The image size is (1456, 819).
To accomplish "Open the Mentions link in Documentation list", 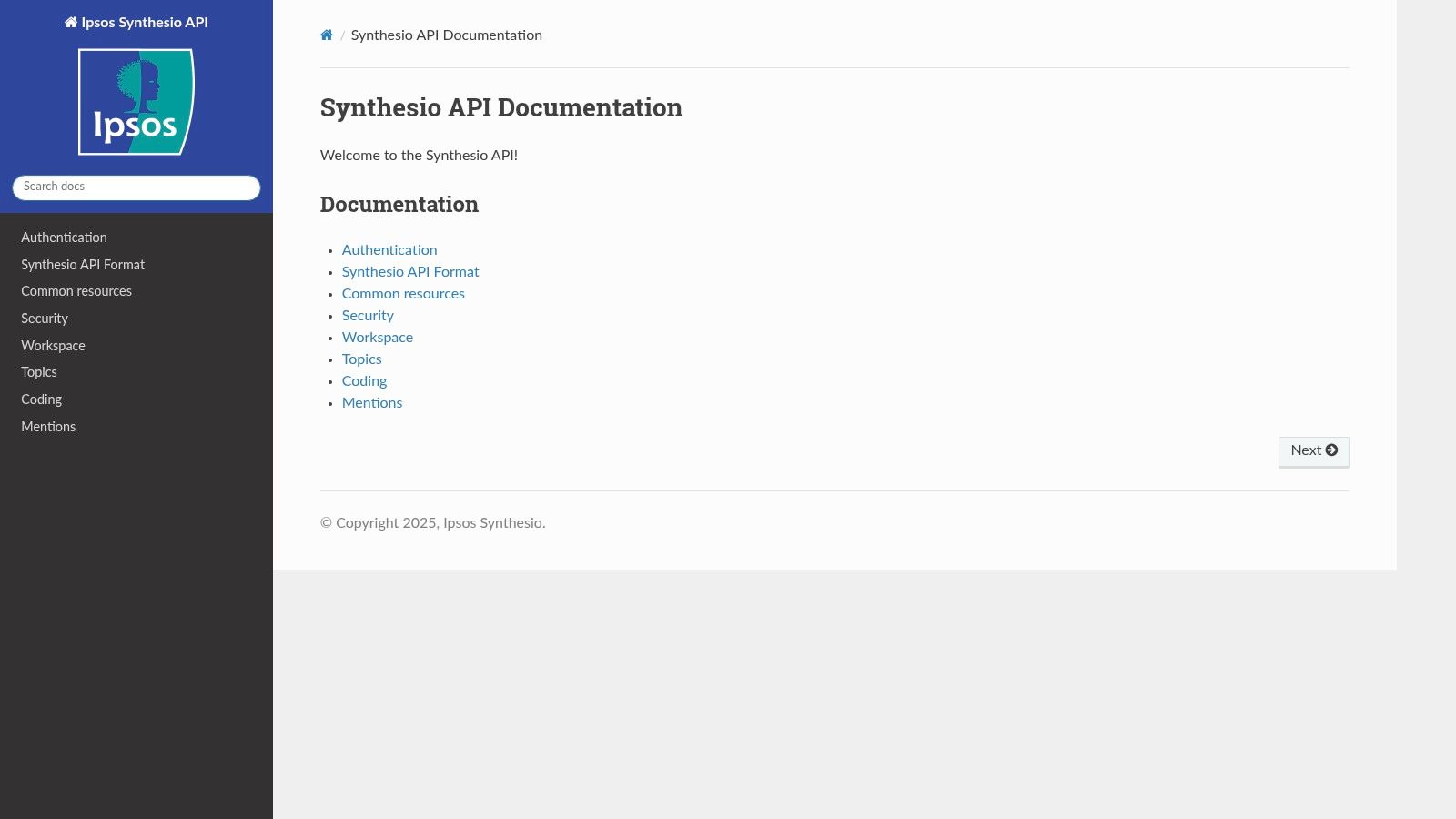I will pos(372,403).
